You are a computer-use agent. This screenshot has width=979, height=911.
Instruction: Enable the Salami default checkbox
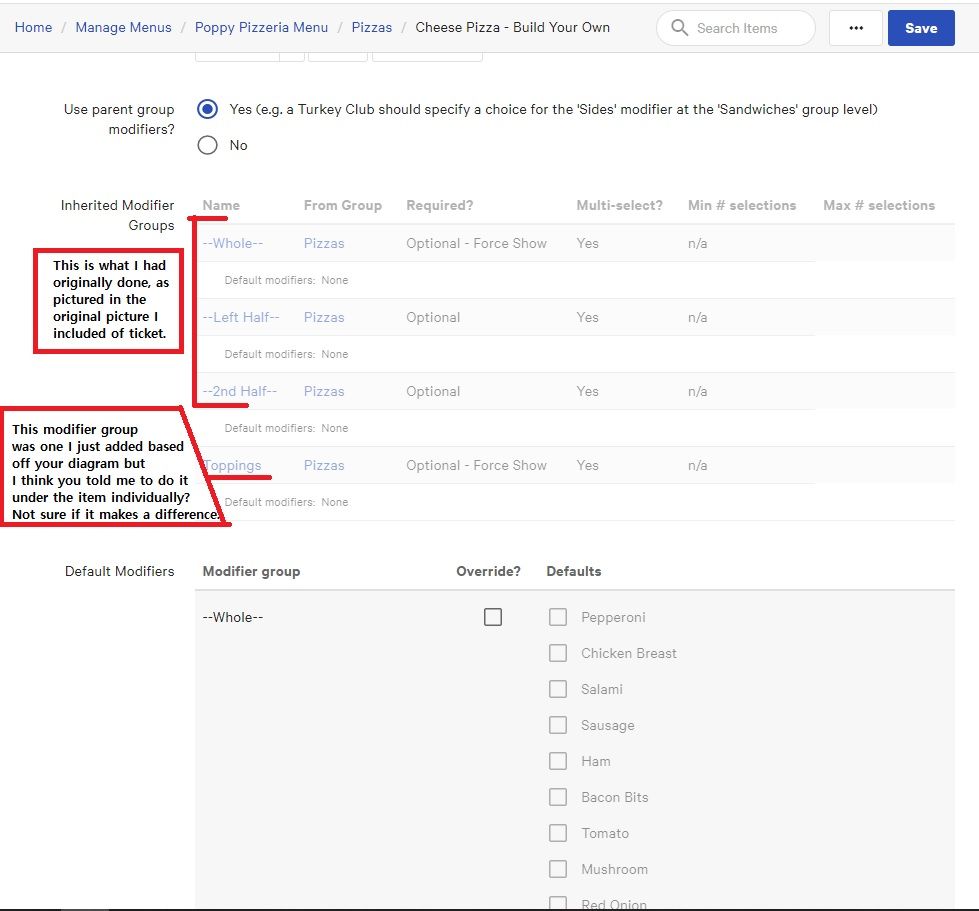[x=558, y=689]
